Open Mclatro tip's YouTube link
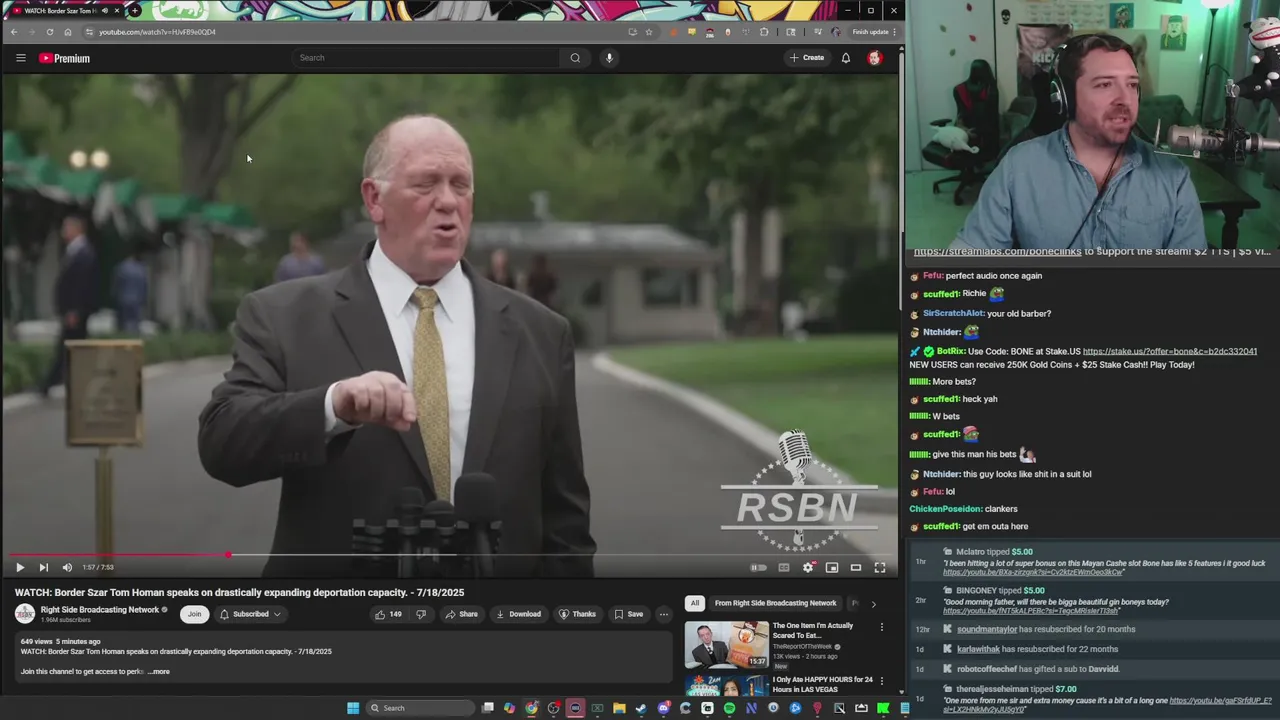The image size is (1280, 720). [x=1033, y=572]
